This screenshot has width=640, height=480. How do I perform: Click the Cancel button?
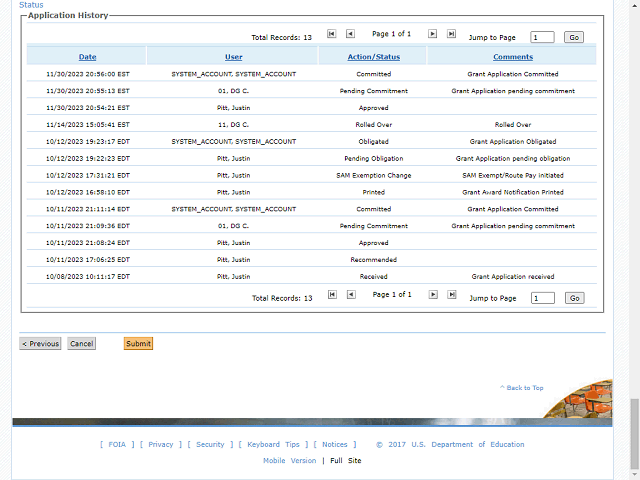[x=82, y=344]
